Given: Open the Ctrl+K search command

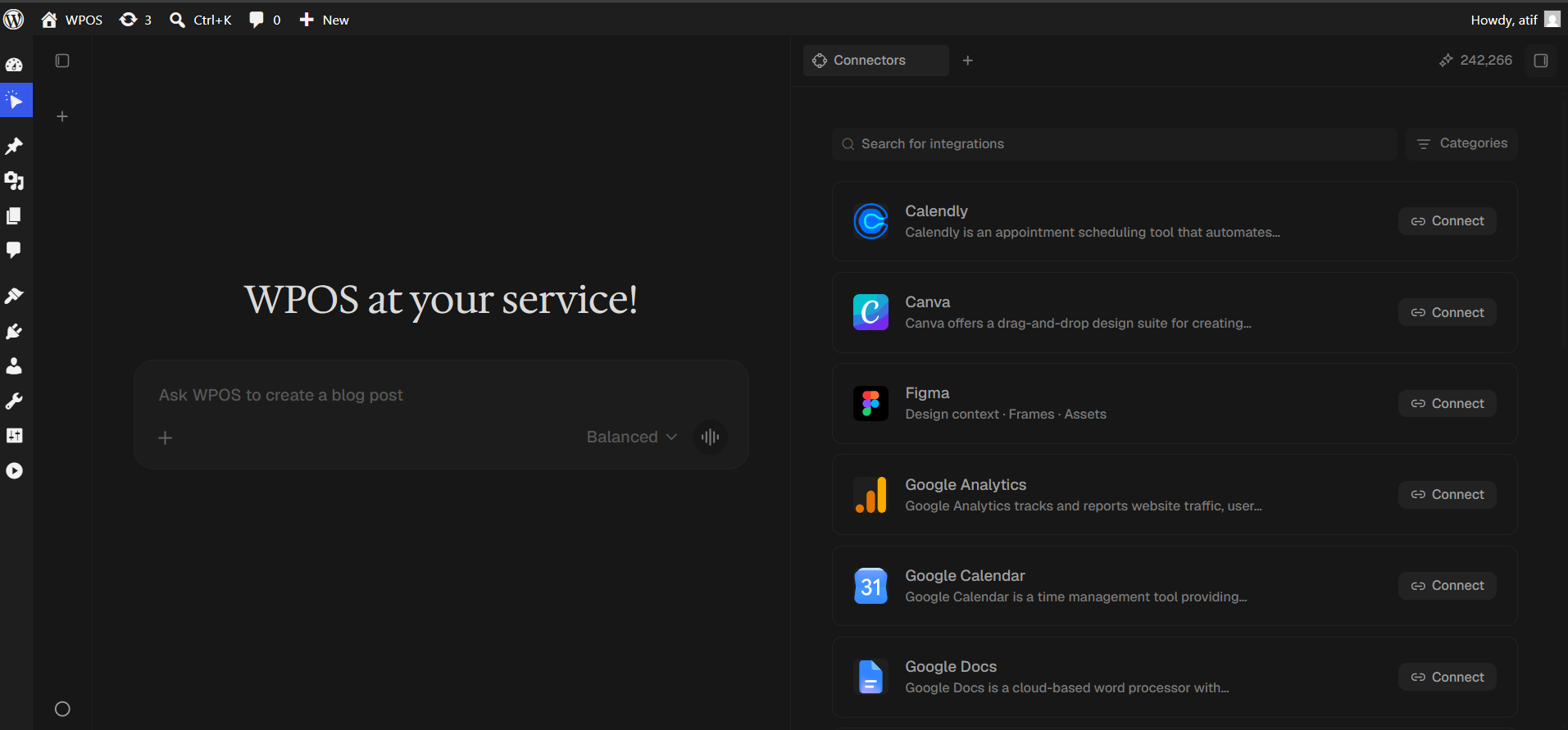Looking at the screenshot, I should (201, 20).
